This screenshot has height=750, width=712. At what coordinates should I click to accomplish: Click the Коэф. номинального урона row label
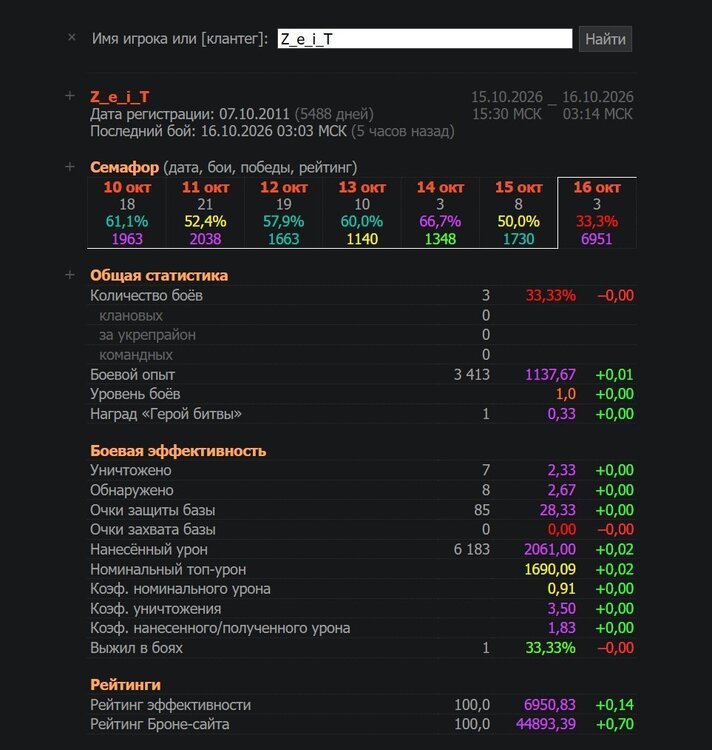coord(180,589)
